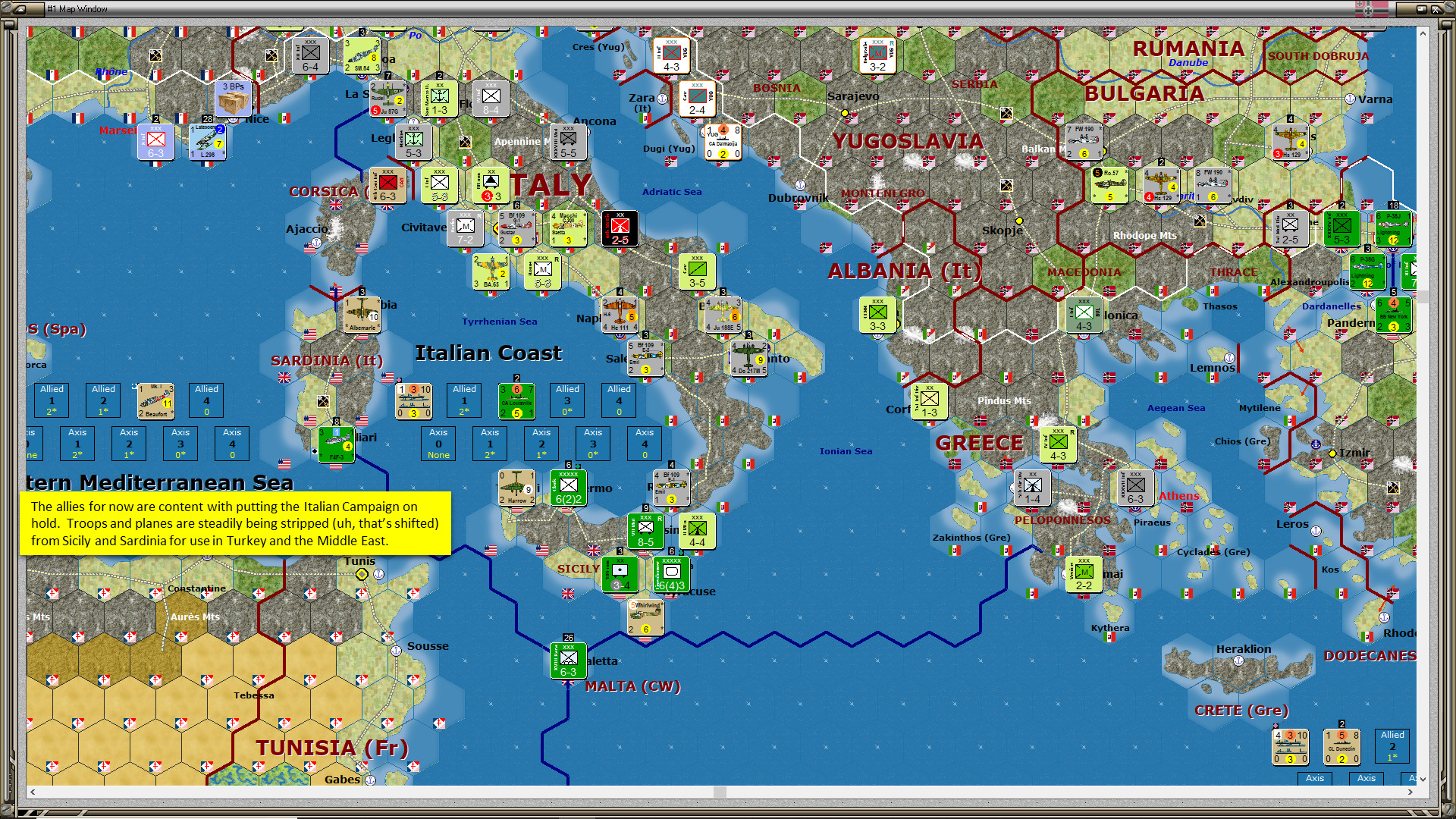This screenshot has width=1456, height=819.
Task: Select the CA Louisville cruiser counter
Action: [516, 401]
